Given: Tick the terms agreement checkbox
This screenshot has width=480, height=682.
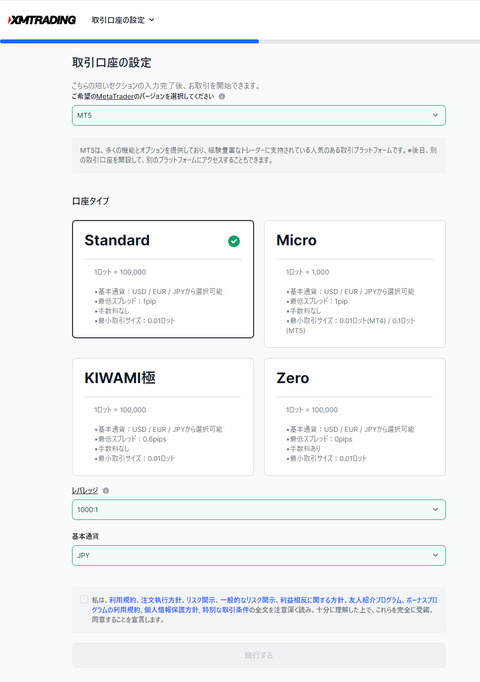Looking at the screenshot, I should (x=84, y=599).
